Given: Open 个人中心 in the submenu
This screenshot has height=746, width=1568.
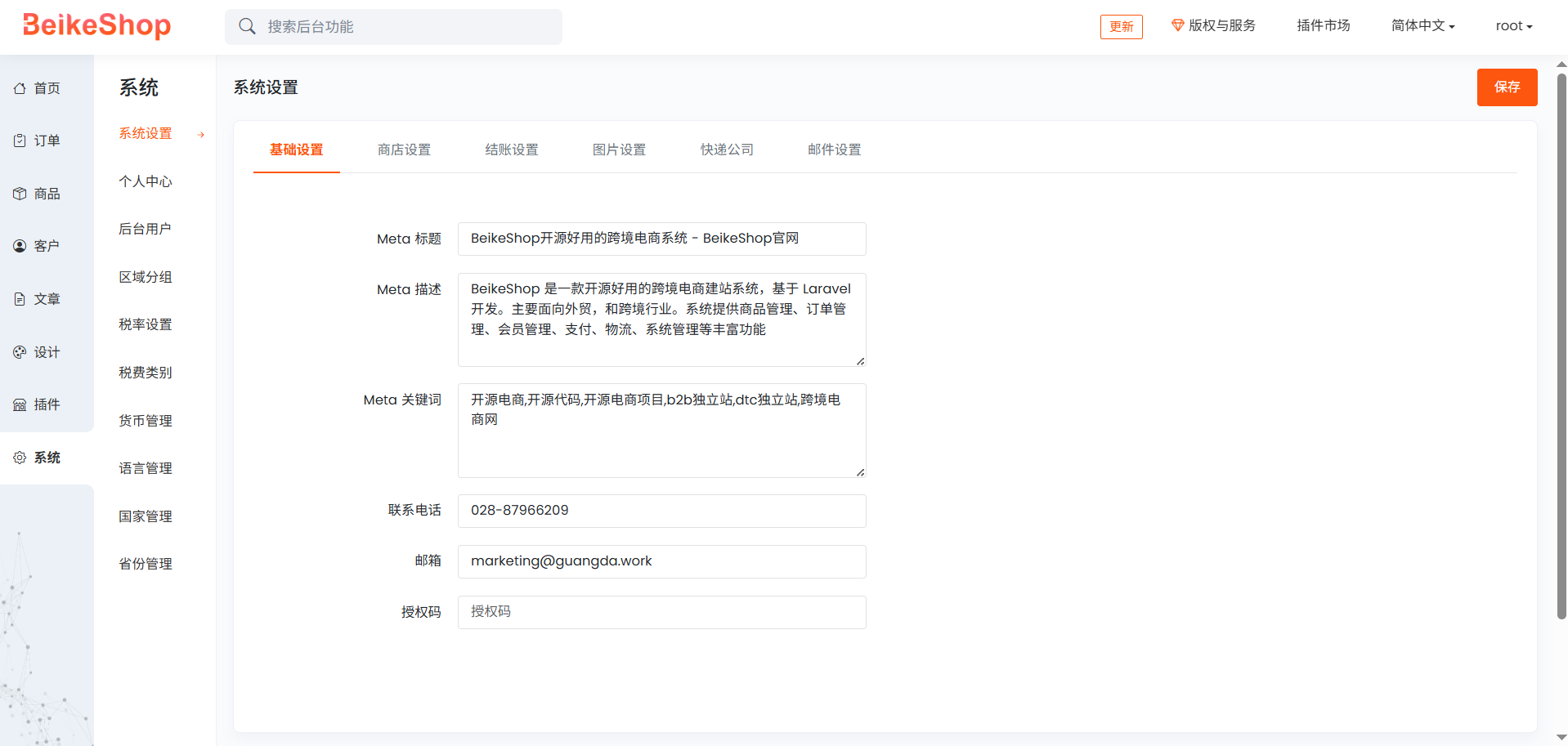Looking at the screenshot, I should [x=146, y=181].
